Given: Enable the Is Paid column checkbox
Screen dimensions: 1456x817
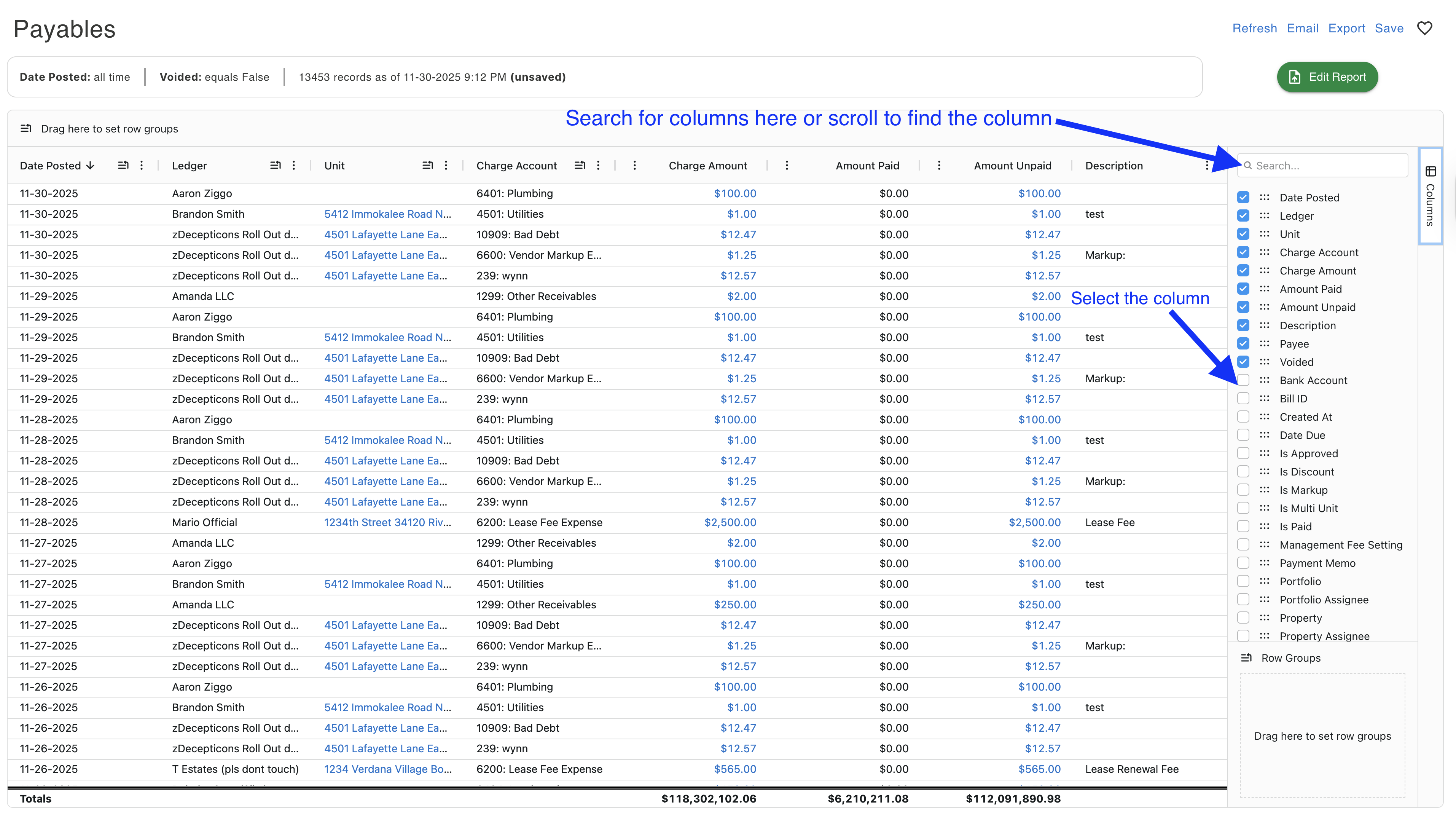Looking at the screenshot, I should [x=1243, y=527].
